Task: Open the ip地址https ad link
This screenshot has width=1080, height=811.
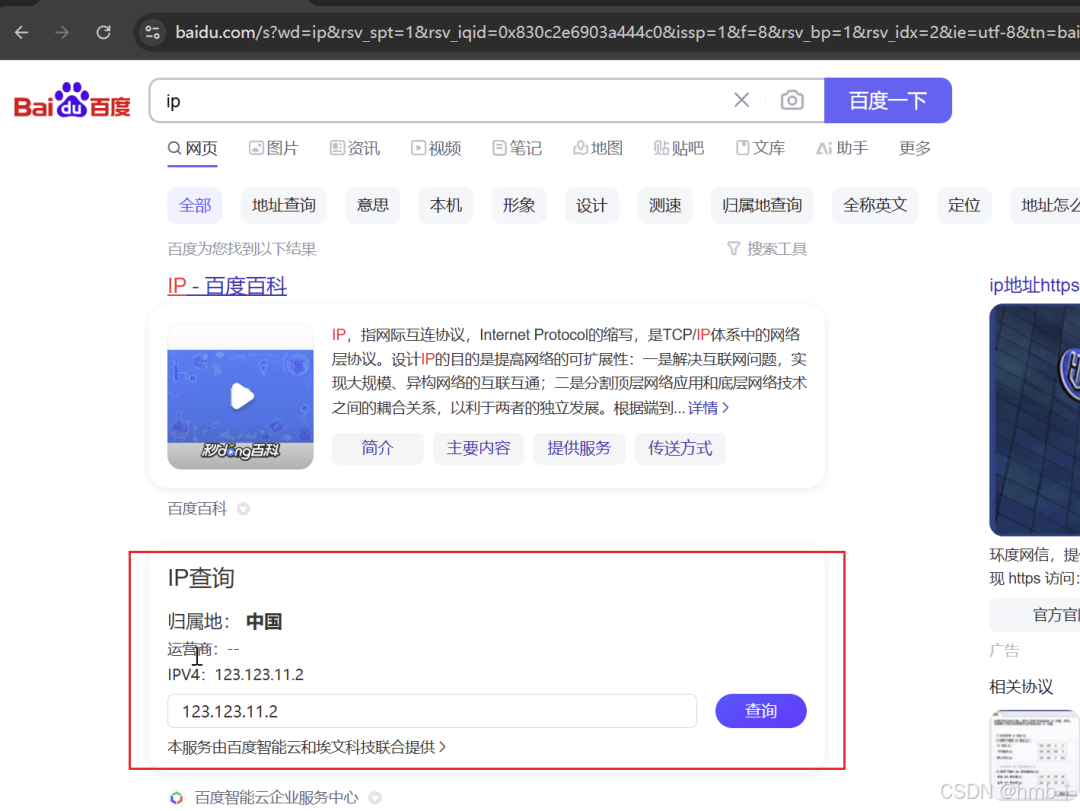Action: 1034,285
